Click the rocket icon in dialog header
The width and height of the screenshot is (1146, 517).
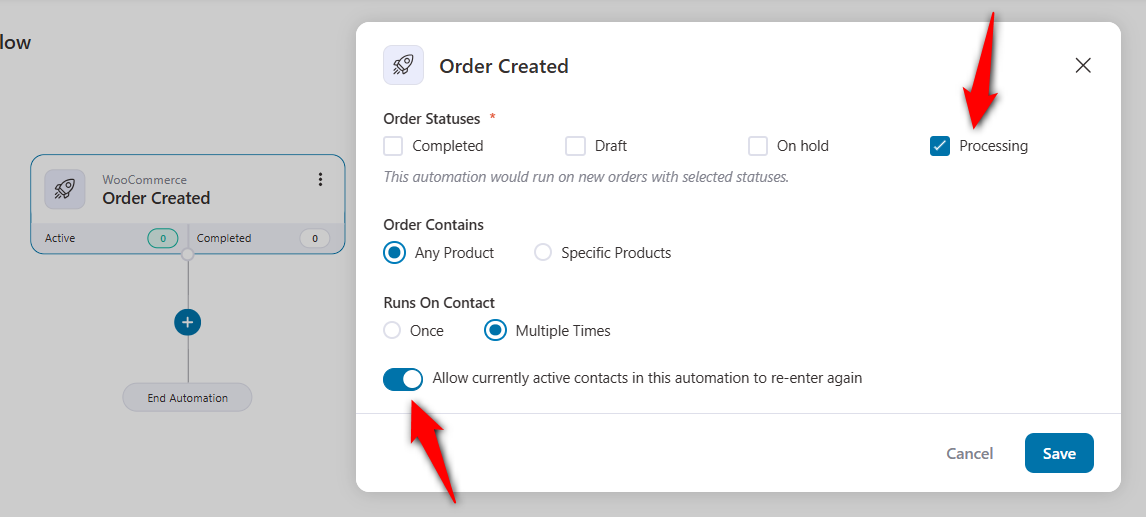(x=403, y=65)
